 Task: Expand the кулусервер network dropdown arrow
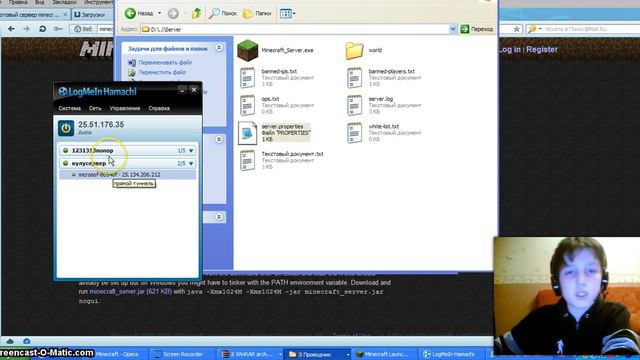tap(191, 163)
